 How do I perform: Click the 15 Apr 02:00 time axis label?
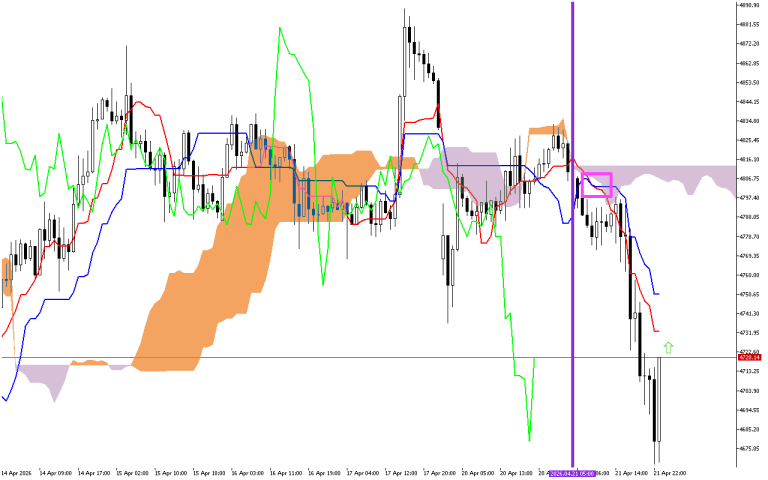click(x=132, y=473)
